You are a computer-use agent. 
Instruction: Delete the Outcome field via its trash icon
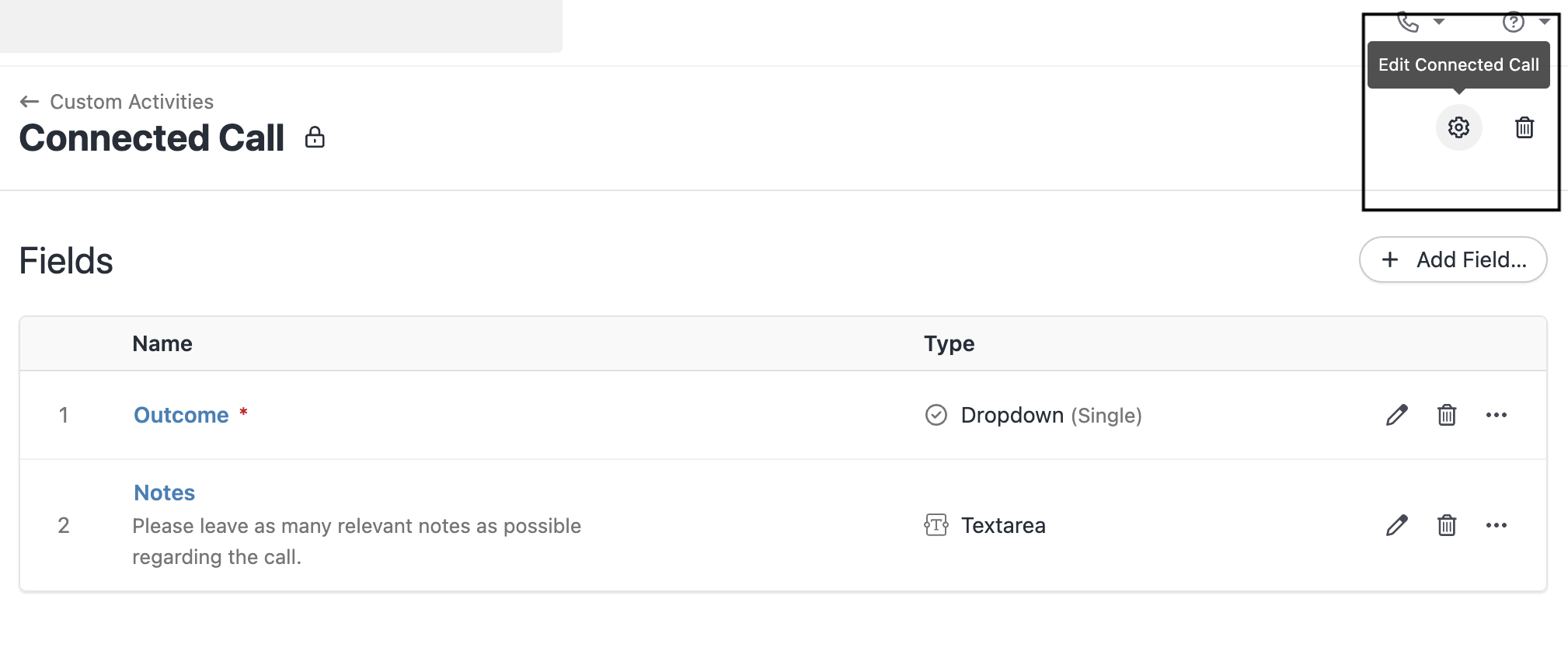1446,415
